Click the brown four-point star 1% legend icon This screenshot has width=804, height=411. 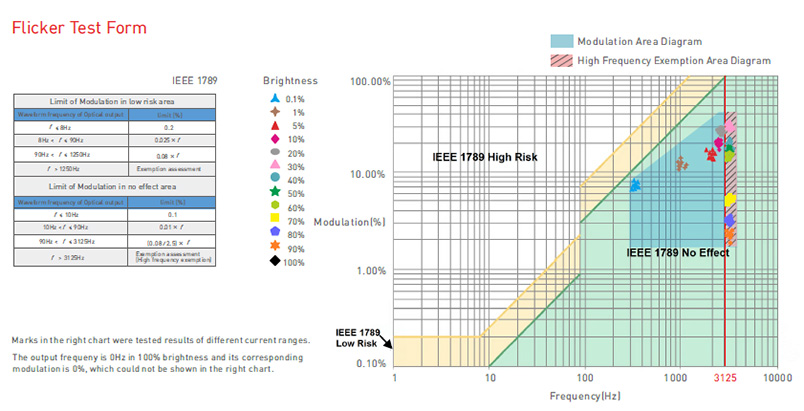[275, 112]
